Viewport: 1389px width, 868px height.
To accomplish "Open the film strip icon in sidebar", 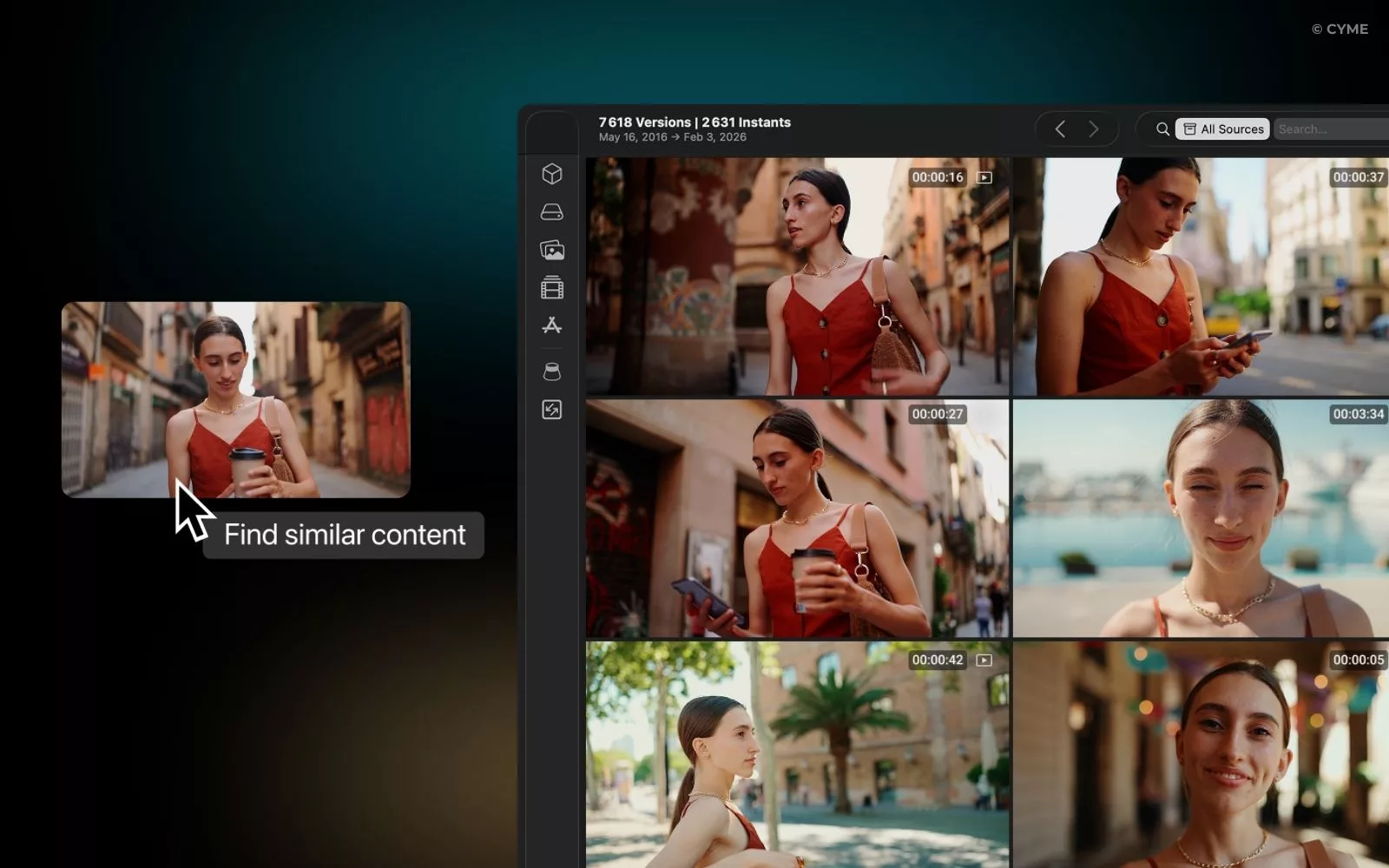I will (551, 287).
